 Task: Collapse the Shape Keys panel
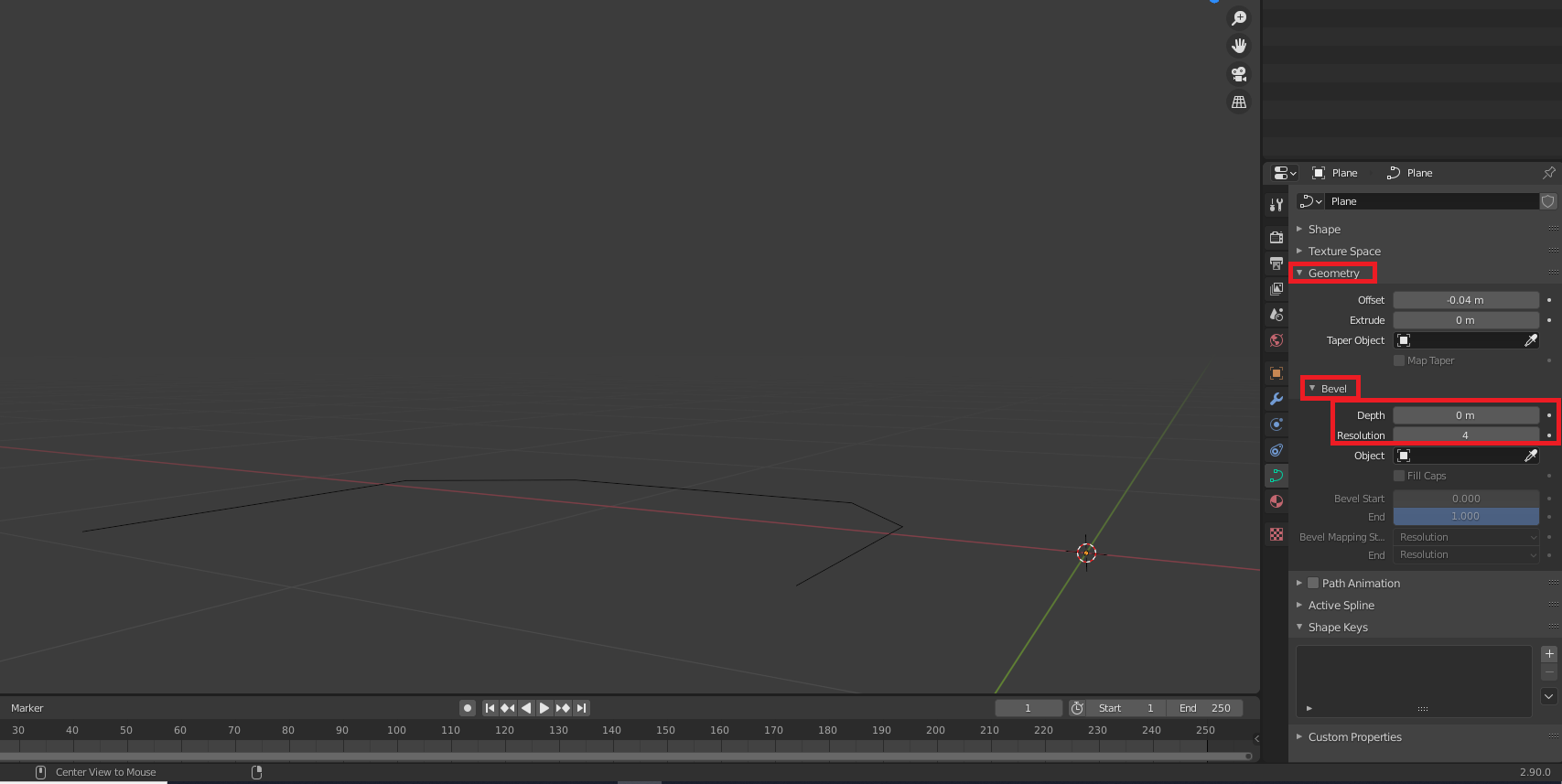point(1299,627)
